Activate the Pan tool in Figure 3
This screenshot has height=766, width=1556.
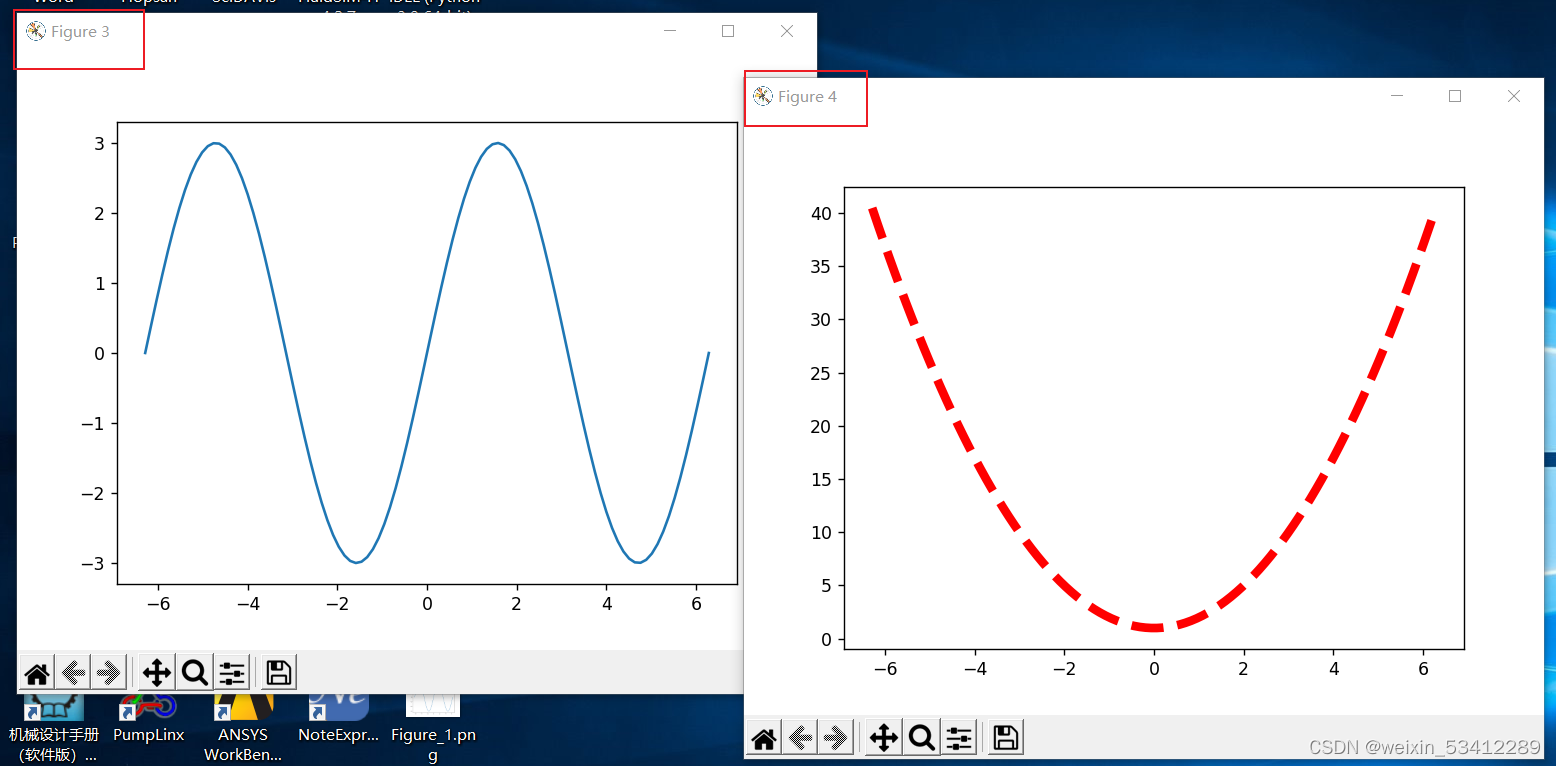[x=157, y=673]
